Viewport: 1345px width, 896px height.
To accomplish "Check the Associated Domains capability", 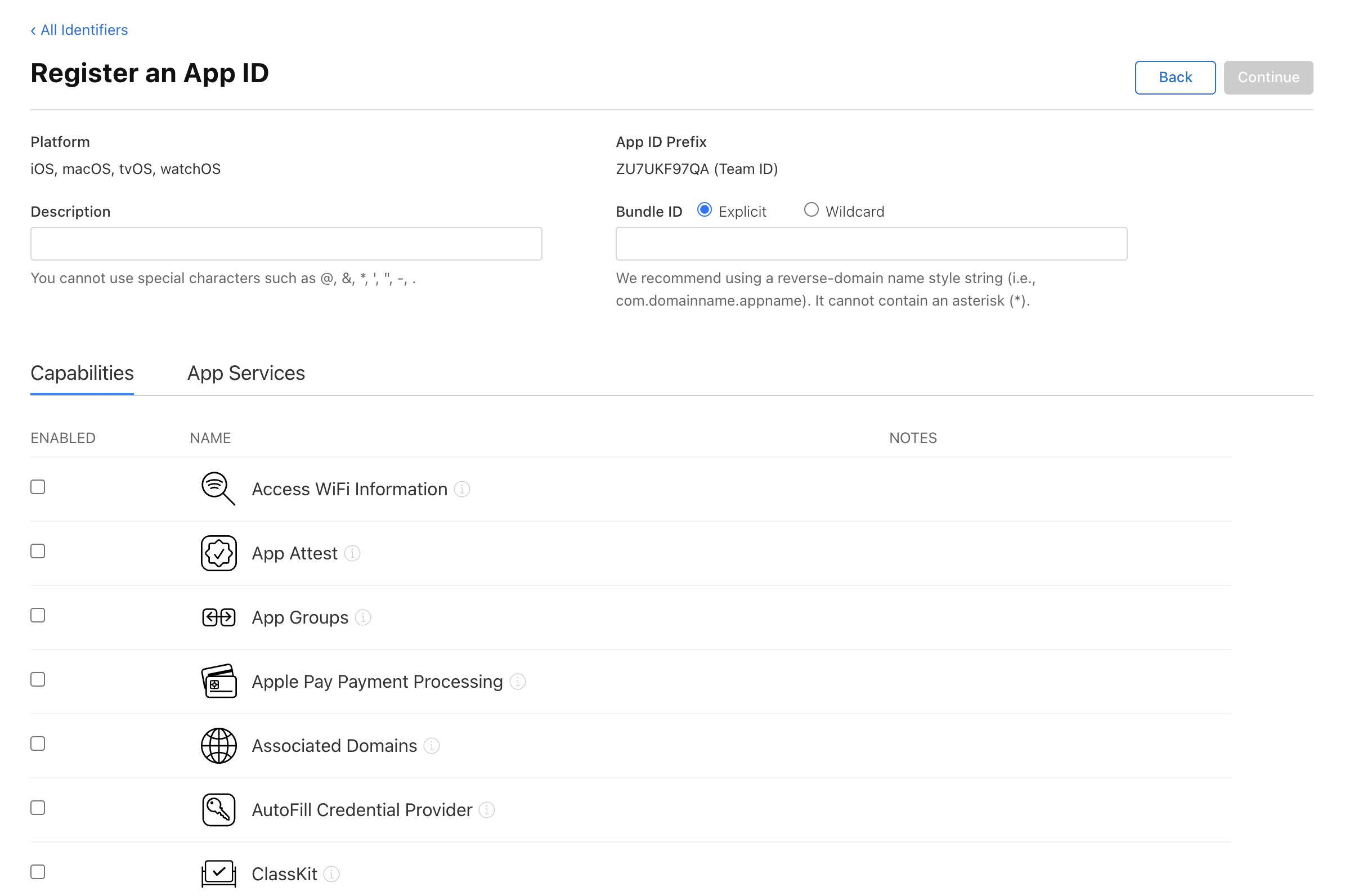I will [38, 743].
